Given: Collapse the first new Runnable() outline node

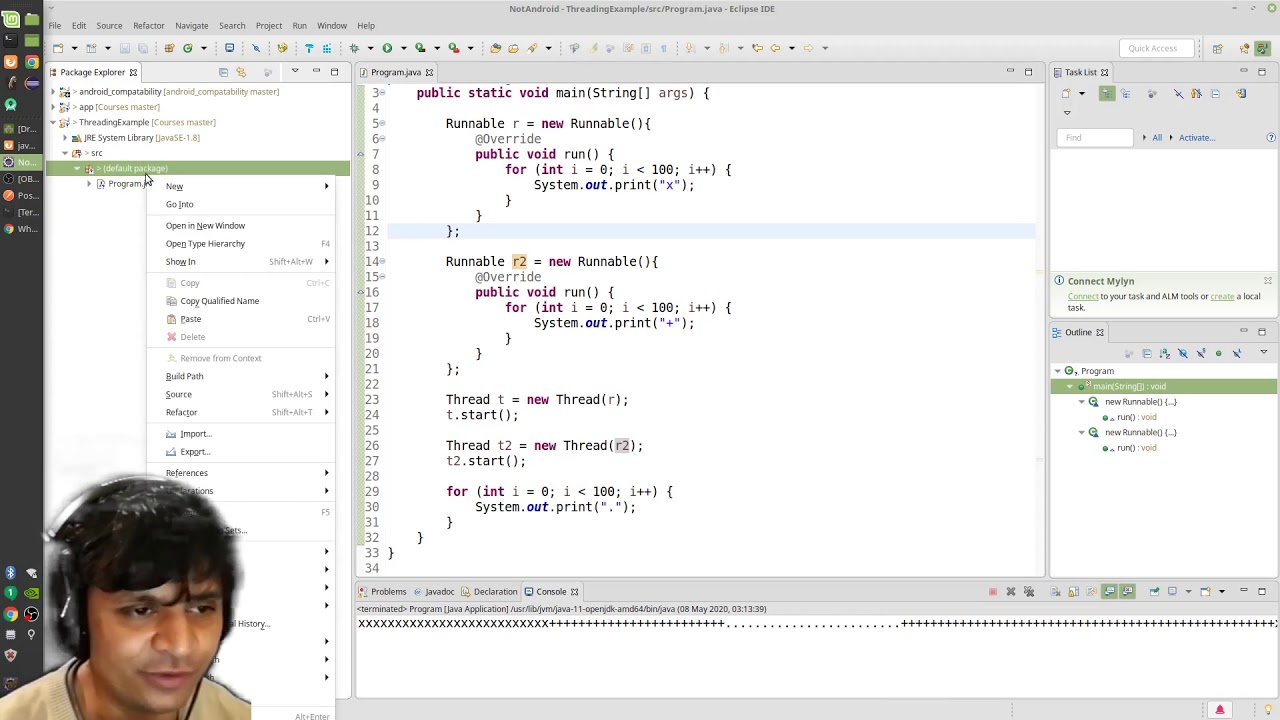Looking at the screenshot, I should [1081, 402].
